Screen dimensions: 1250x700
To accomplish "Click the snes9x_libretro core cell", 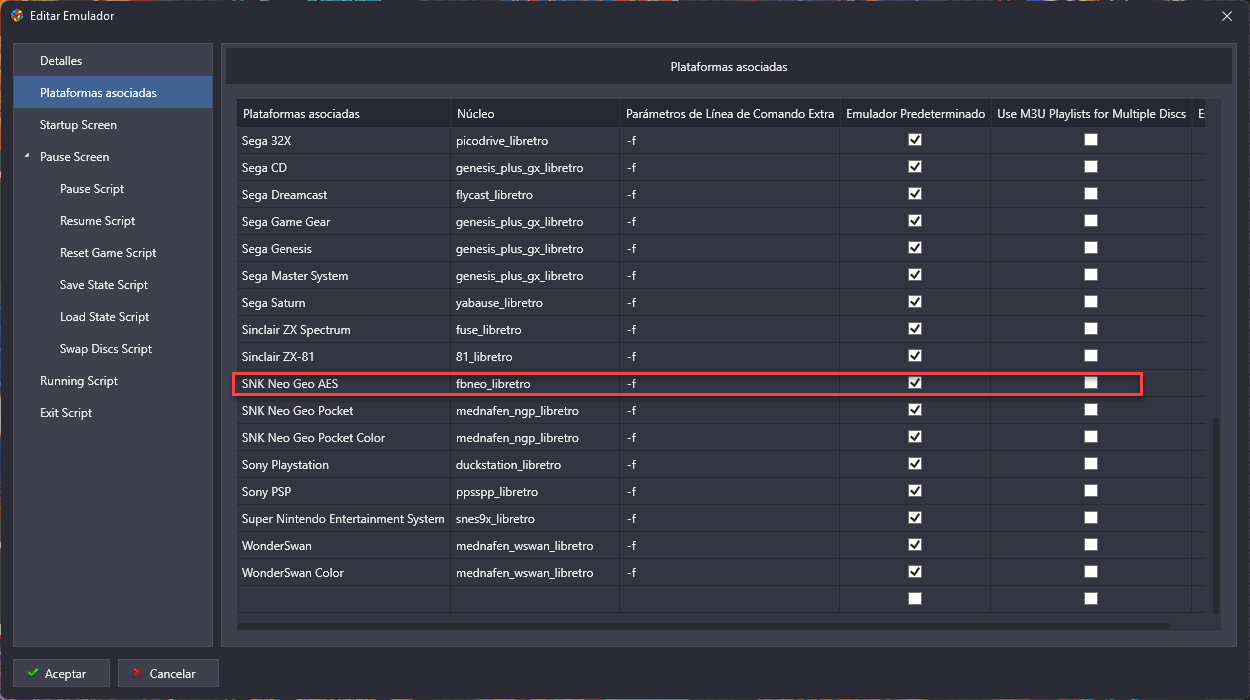I will (x=535, y=518).
